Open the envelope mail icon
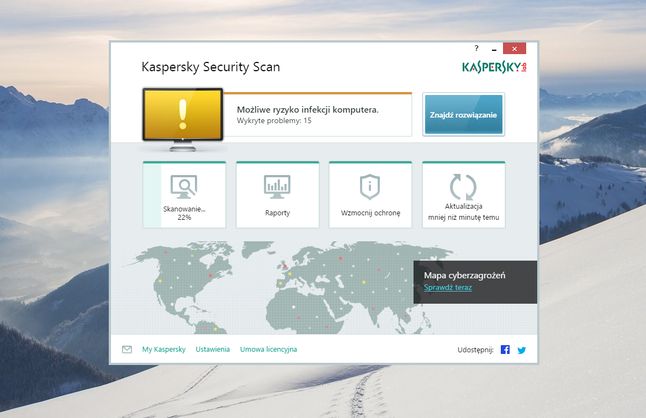Viewport: 646px width, 418px height. (127, 349)
